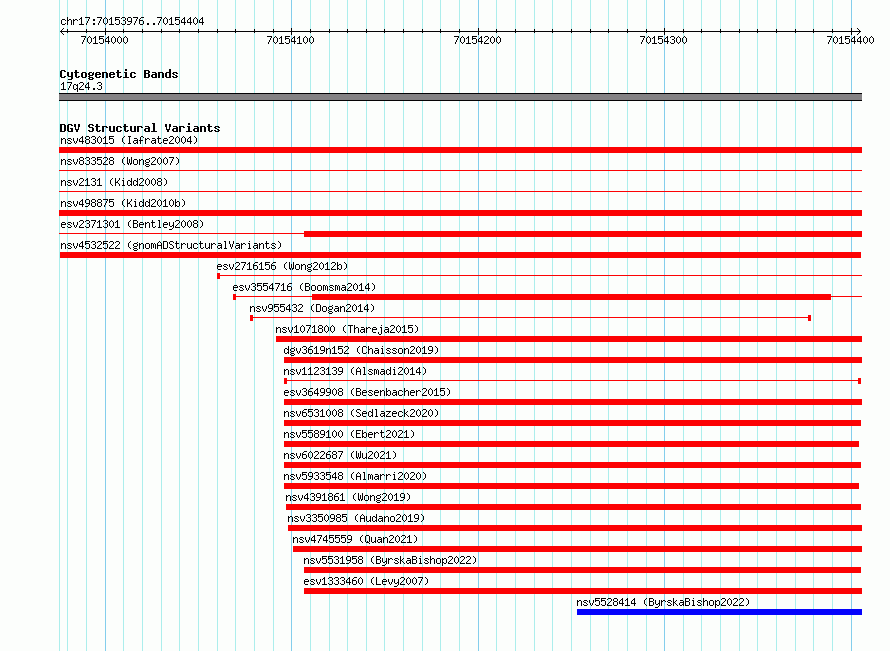Click ruler position 70154200

tap(477, 40)
